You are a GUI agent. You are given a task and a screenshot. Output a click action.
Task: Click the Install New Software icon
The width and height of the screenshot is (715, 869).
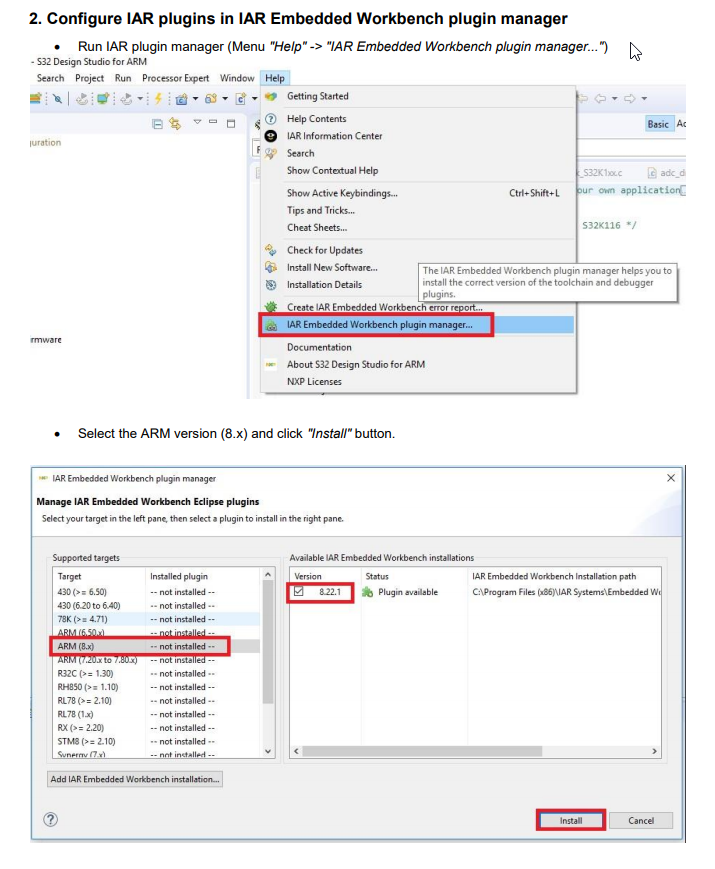pyautogui.click(x=270, y=267)
